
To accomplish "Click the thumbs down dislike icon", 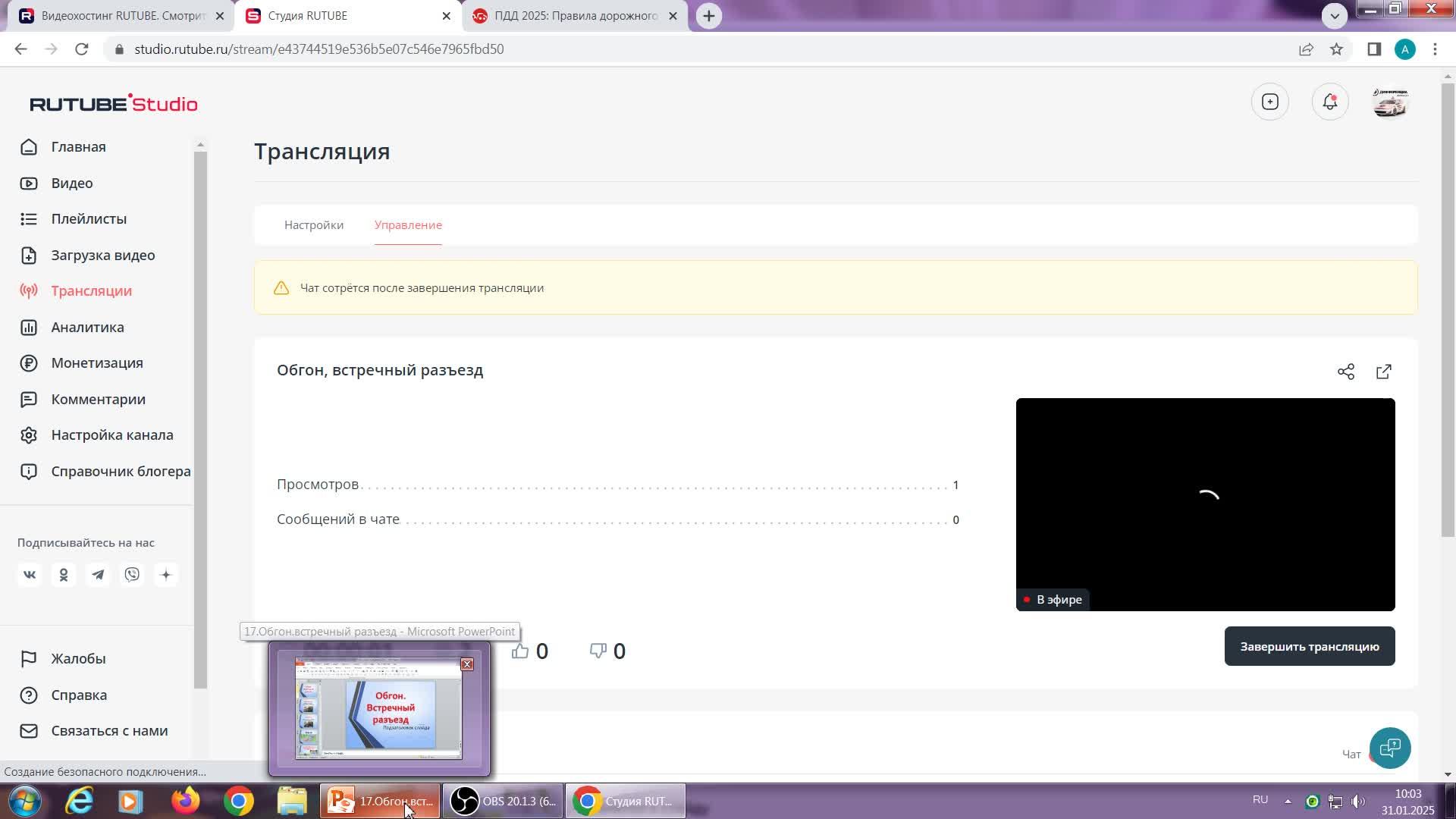I will click(598, 651).
